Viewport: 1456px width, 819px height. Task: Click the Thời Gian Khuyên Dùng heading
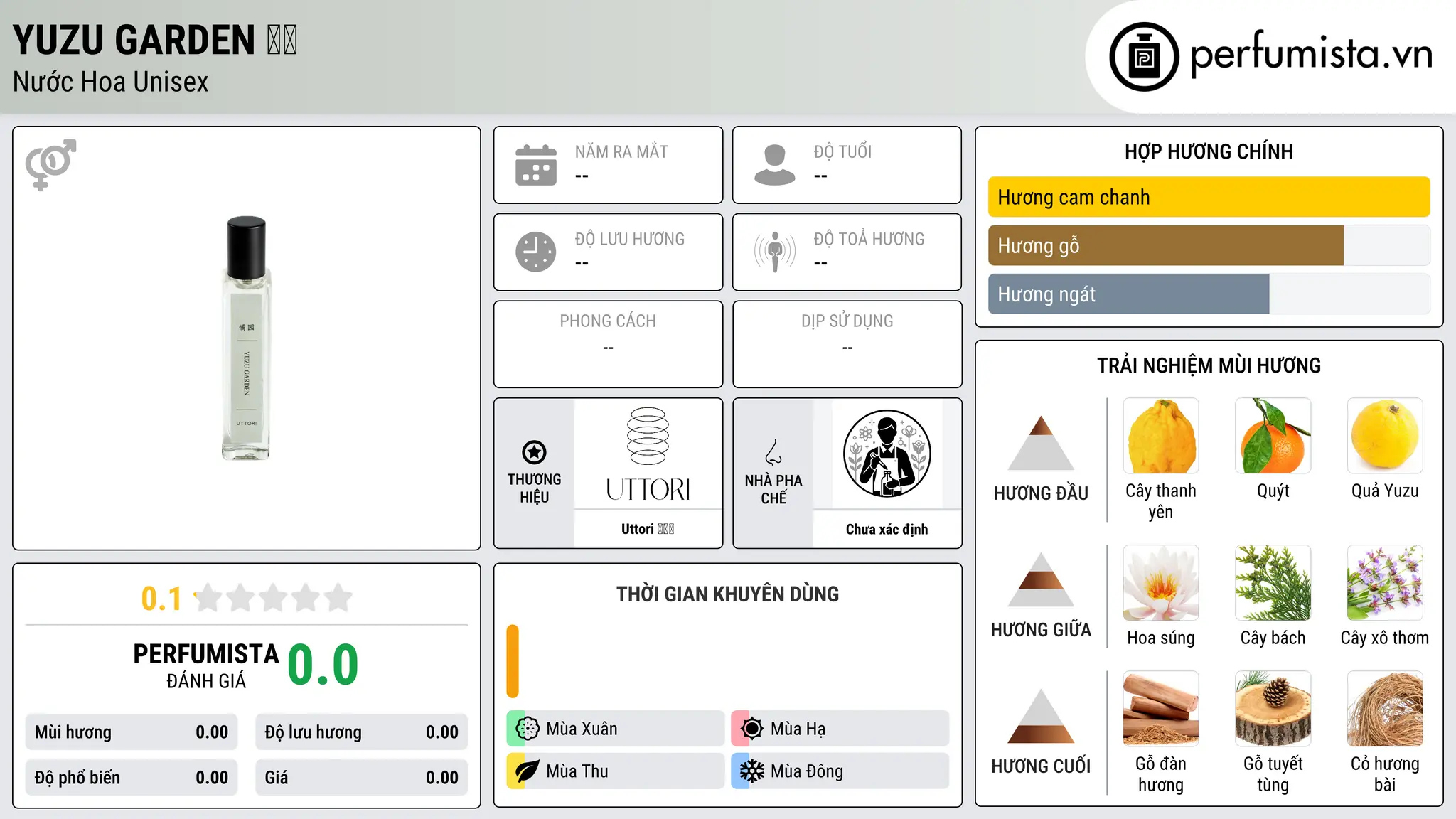(727, 594)
